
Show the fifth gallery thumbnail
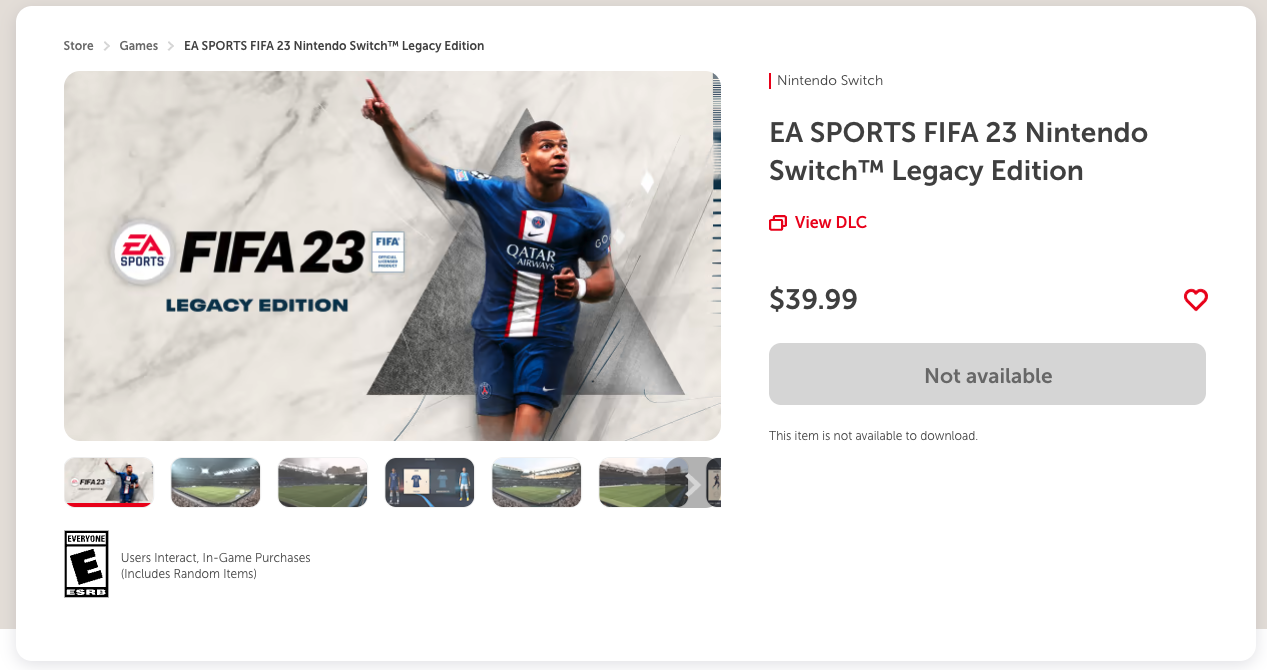[x=537, y=482]
